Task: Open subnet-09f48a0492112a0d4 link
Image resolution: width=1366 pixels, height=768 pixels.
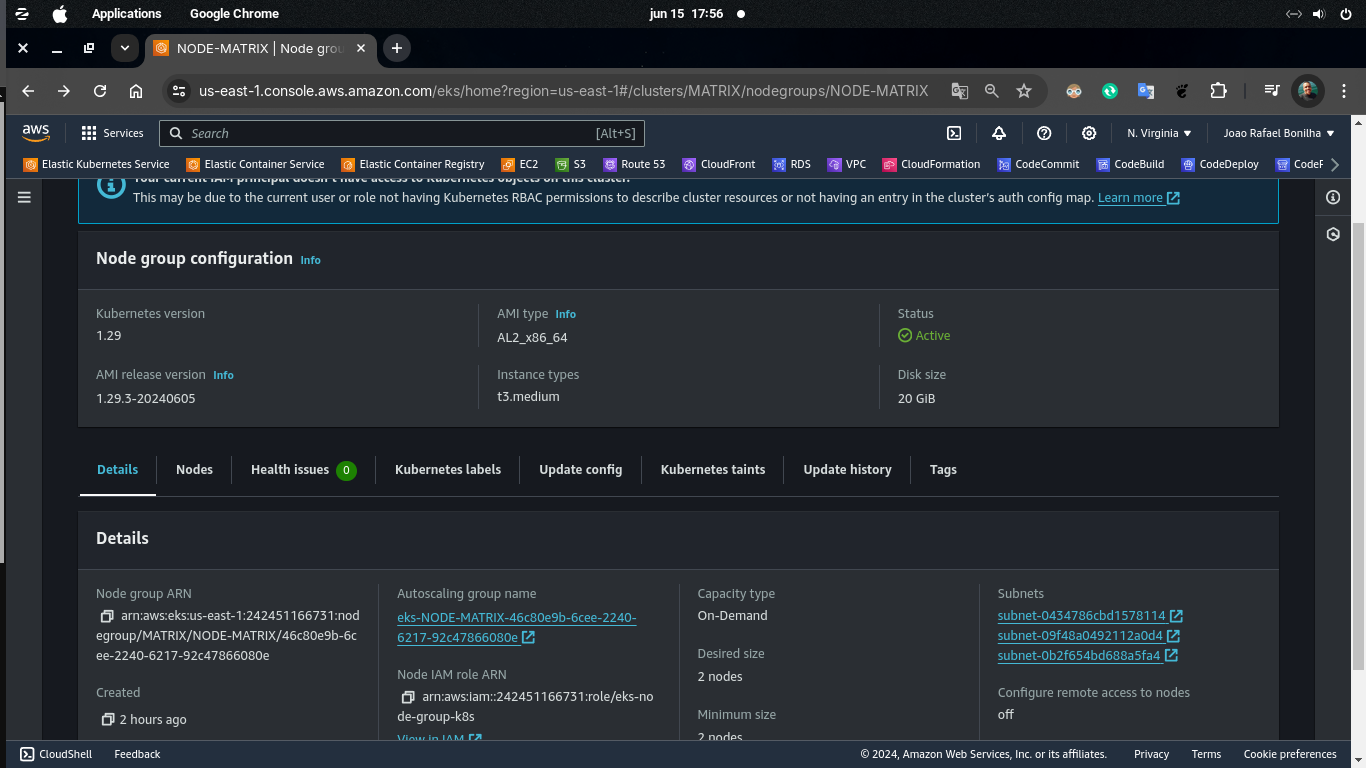Action: 1089,636
